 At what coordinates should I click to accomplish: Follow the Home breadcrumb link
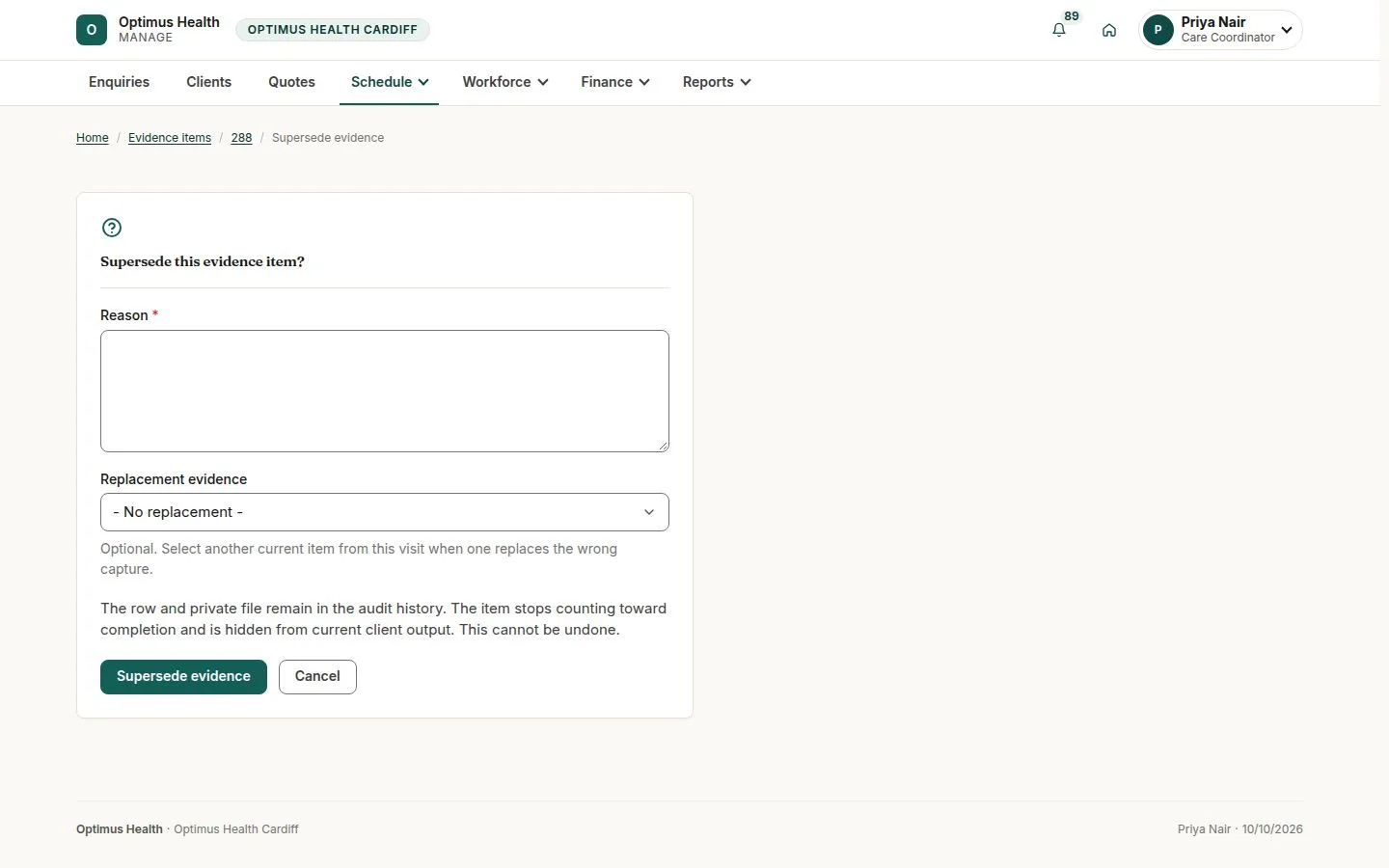click(x=93, y=138)
